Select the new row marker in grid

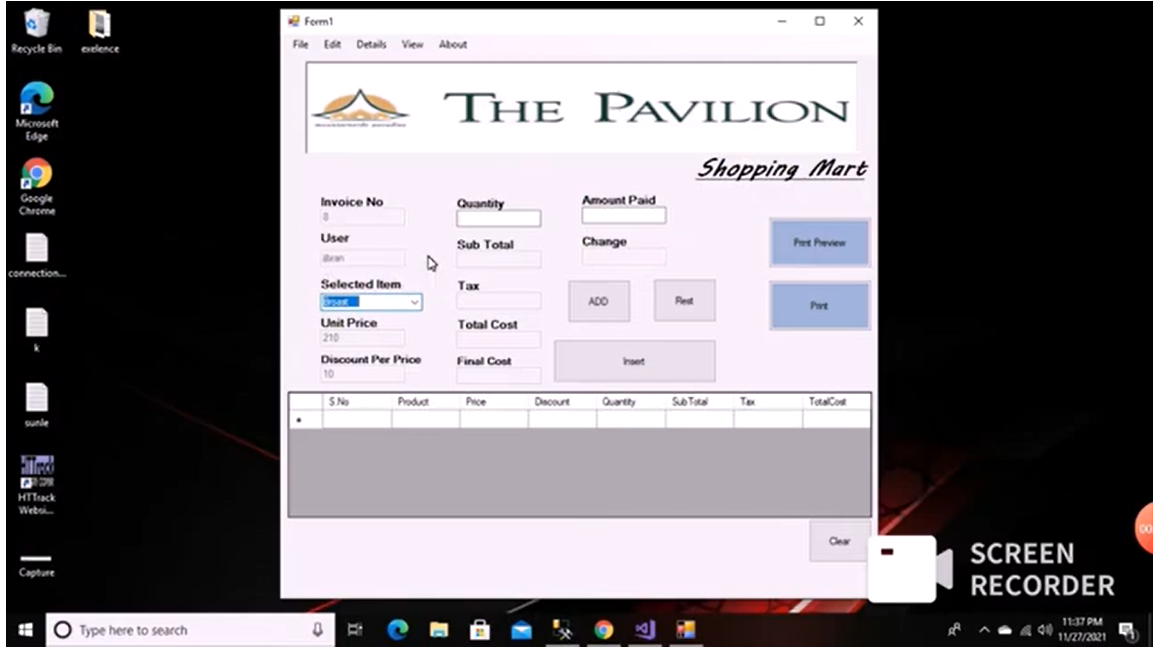coord(306,420)
